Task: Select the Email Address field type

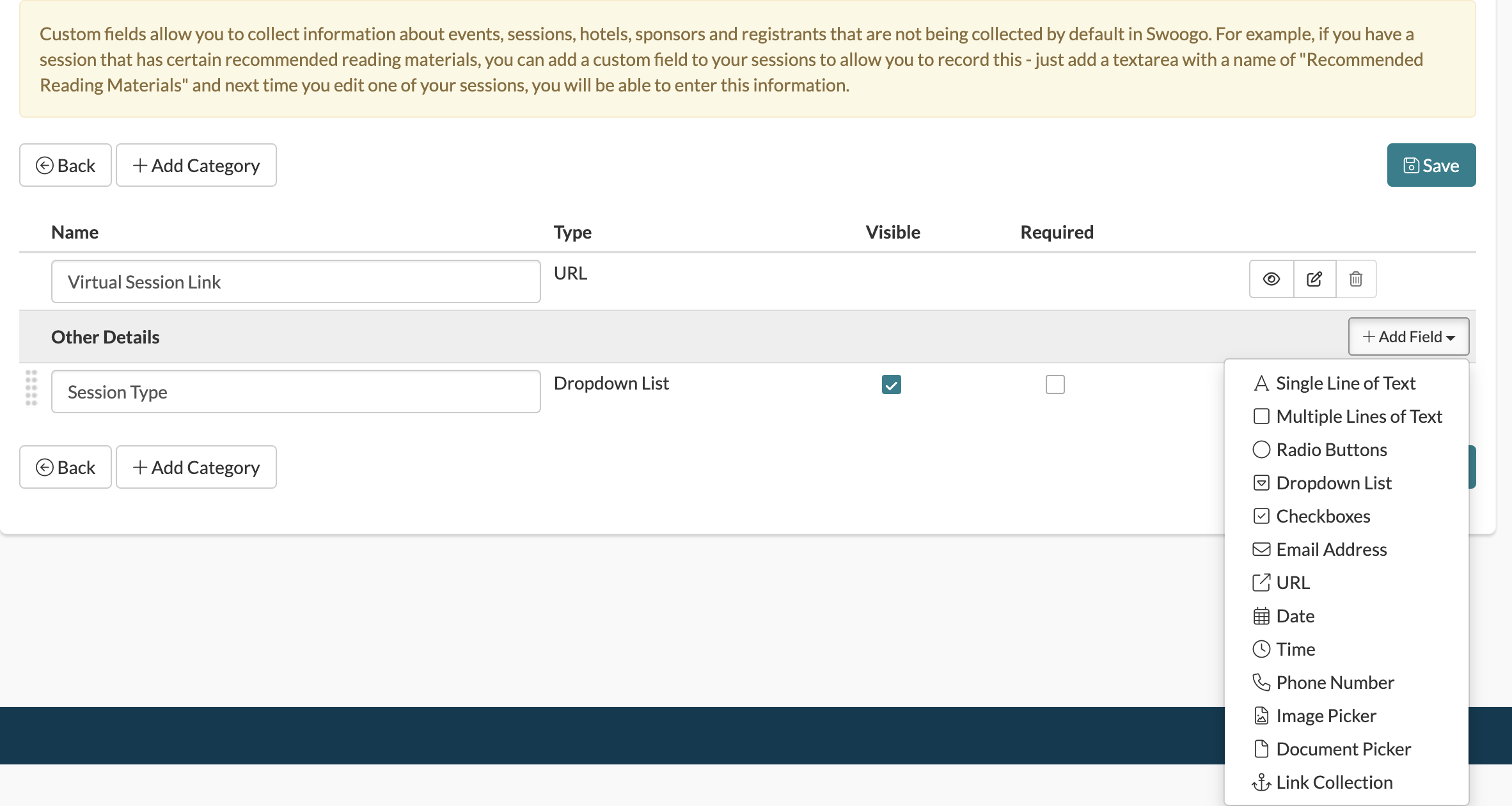Action: [1332, 549]
